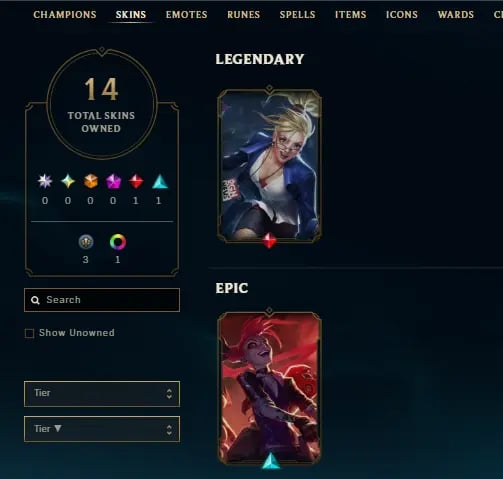Open the Tier sort dropdown with arrow

point(102,429)
